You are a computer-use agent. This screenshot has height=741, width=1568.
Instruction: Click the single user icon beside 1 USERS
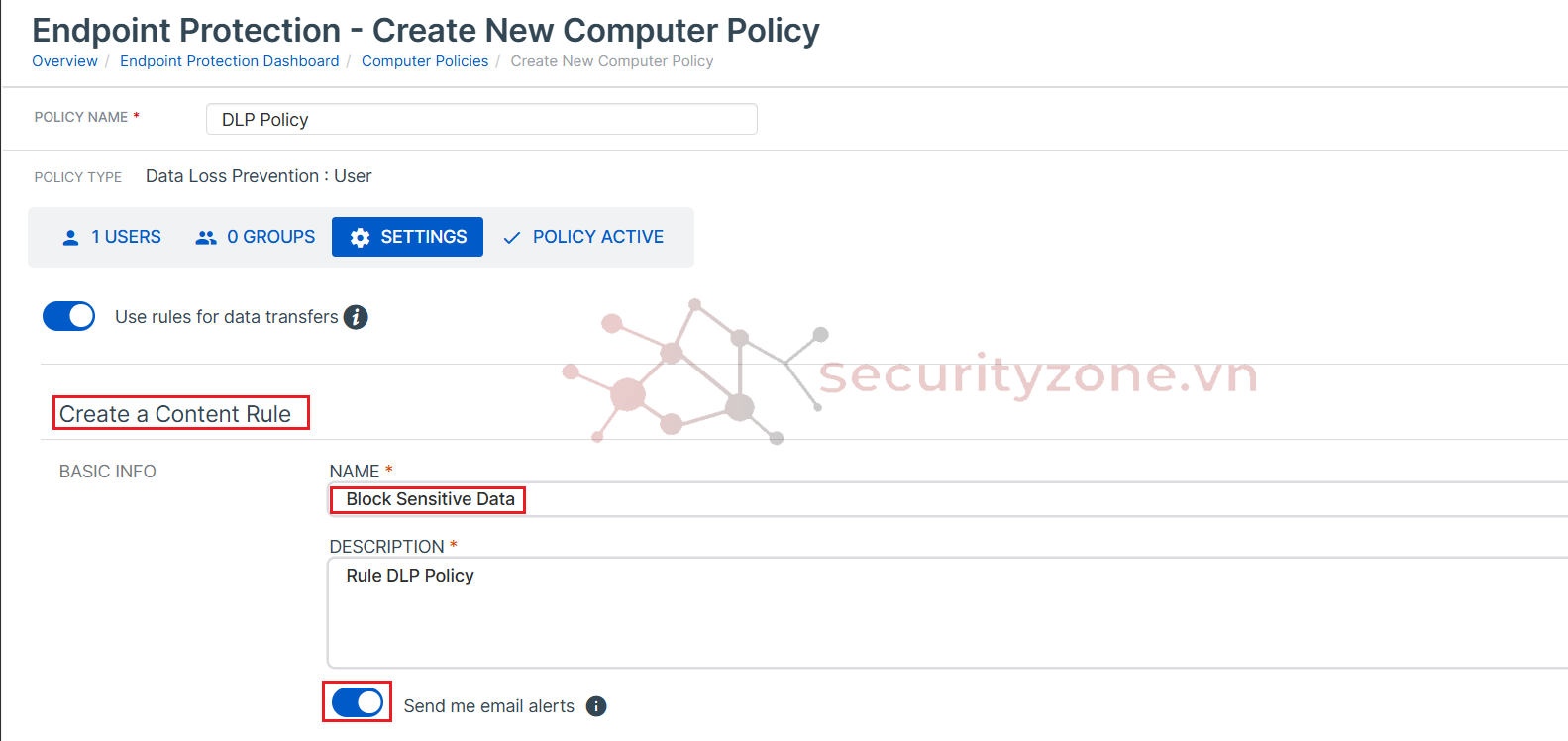[x=70, y=238]
